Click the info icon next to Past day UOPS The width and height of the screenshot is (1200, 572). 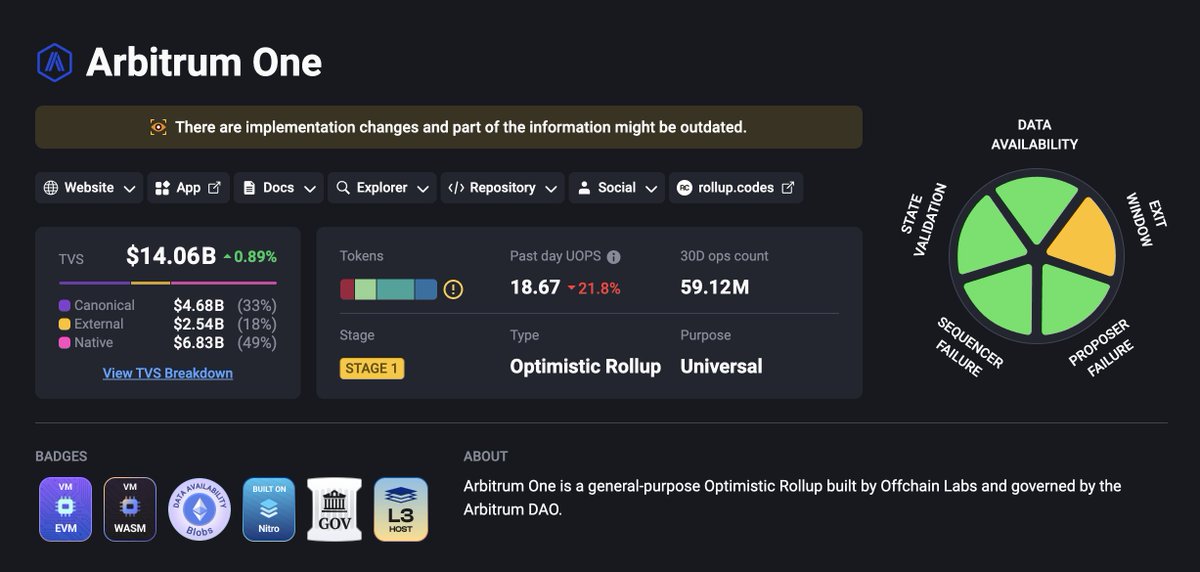point(614,256)
